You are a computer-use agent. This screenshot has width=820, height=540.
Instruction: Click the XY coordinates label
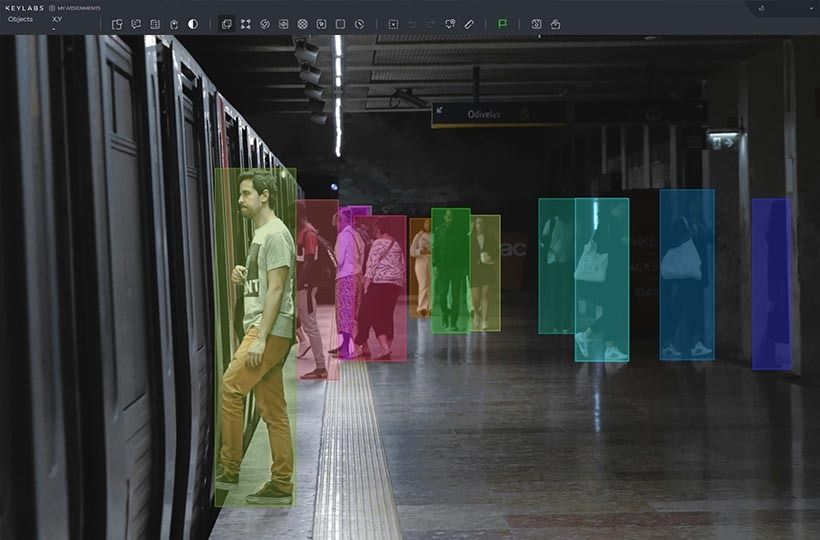(57, 19)
